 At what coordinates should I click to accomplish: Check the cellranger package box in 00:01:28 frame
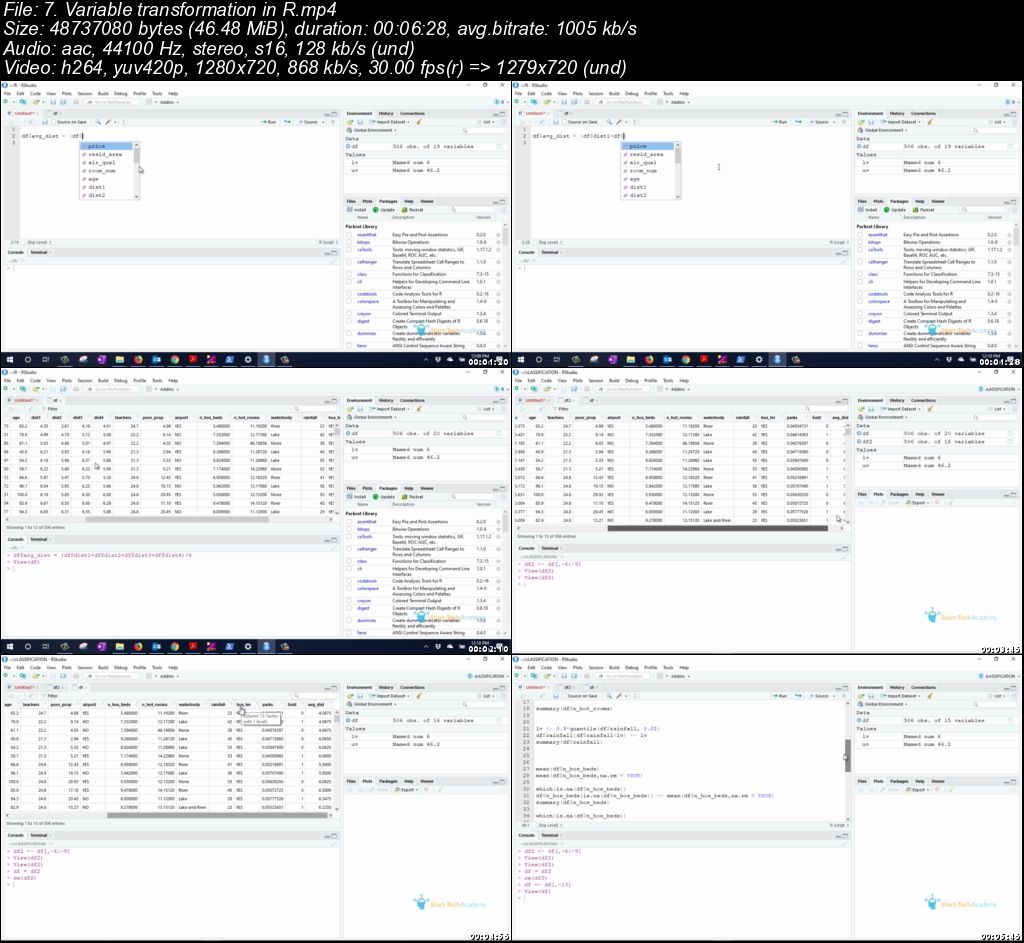[x=861, y=262]
